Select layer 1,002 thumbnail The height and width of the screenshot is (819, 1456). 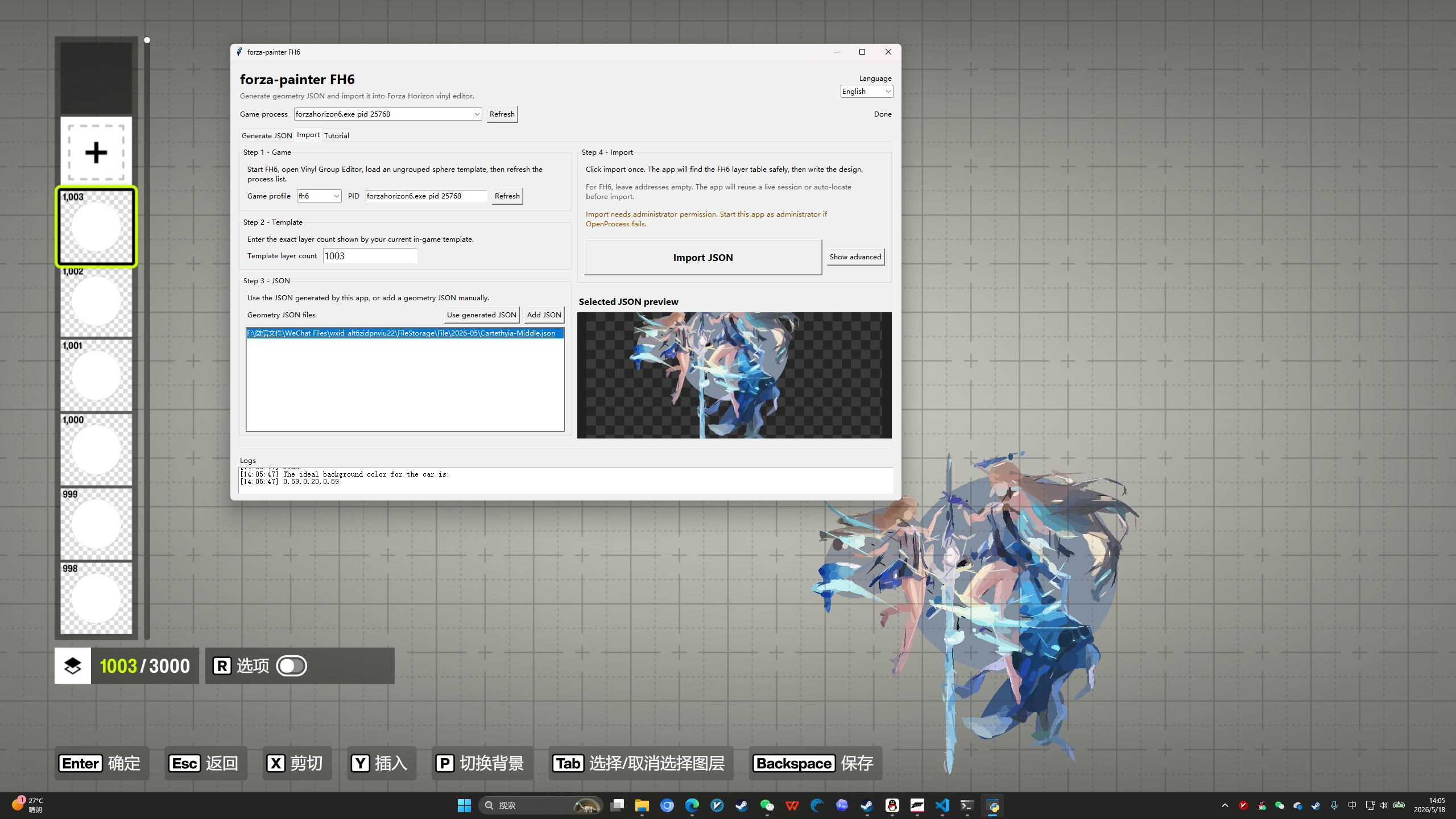[x=96, y=301]
